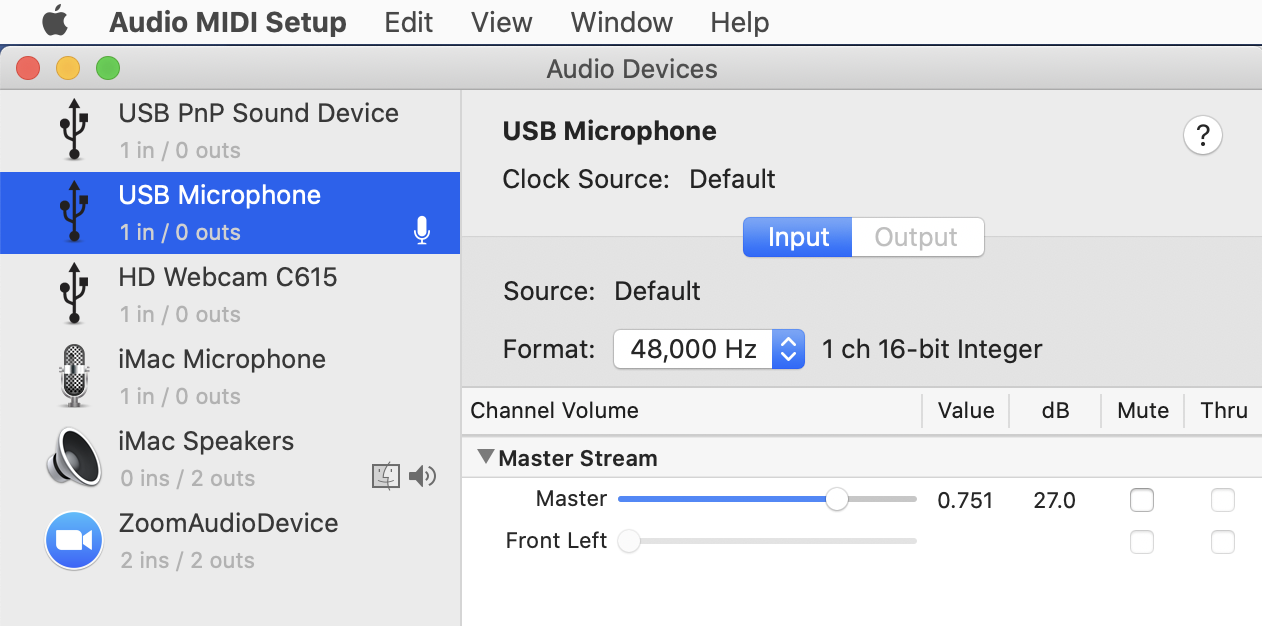Switch to the Input tab
The width and height of the screenshot is (1262, 626).
tap(798, 237)
